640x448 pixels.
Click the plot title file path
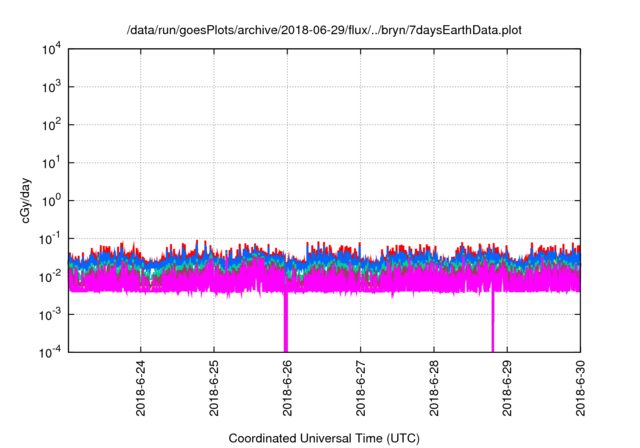point(324,30)
